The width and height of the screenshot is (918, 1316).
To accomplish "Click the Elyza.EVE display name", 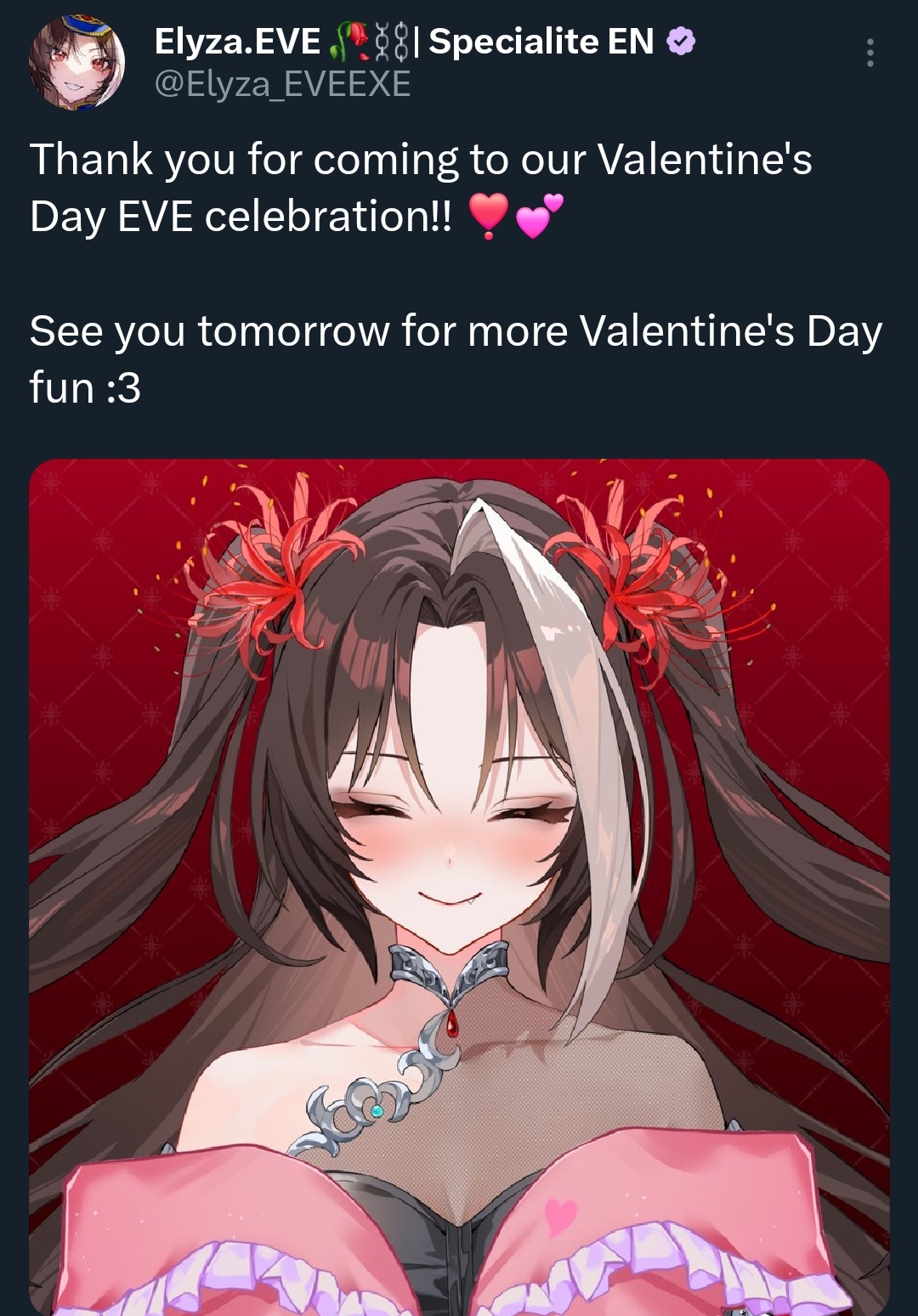I will 237,42.
